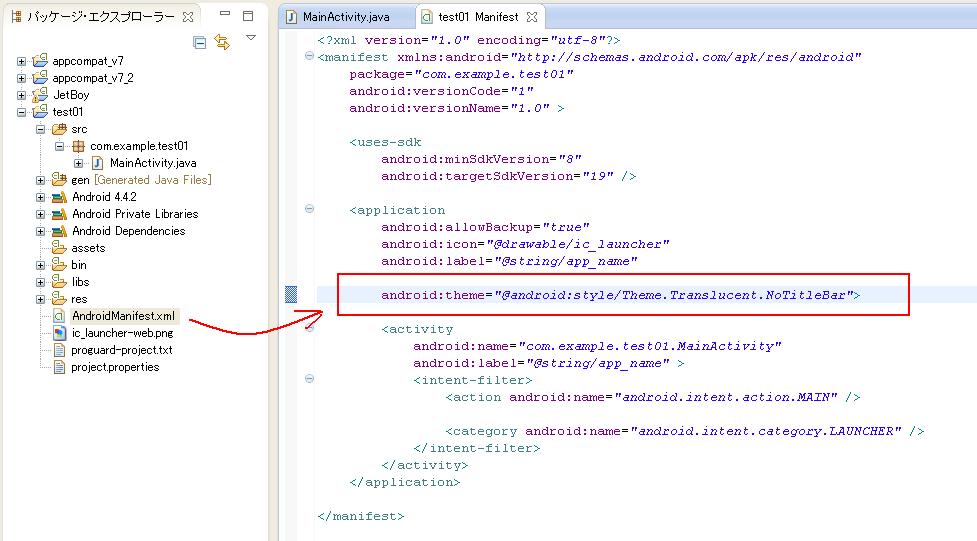Click the JetBoy project icon
Image resolution: width=977 pixels, height=541 pixels.
41,95
